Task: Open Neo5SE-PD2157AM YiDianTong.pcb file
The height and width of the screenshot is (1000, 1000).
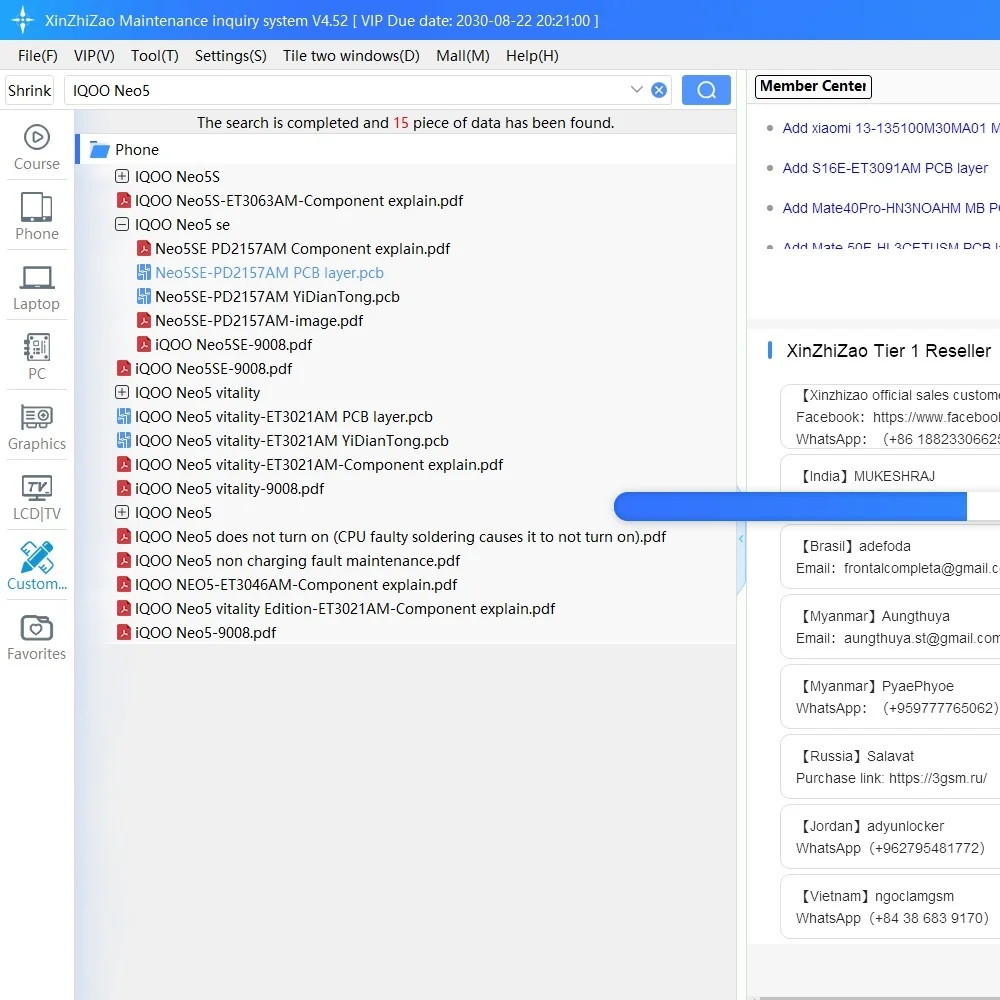Action: tap(277, 297)
